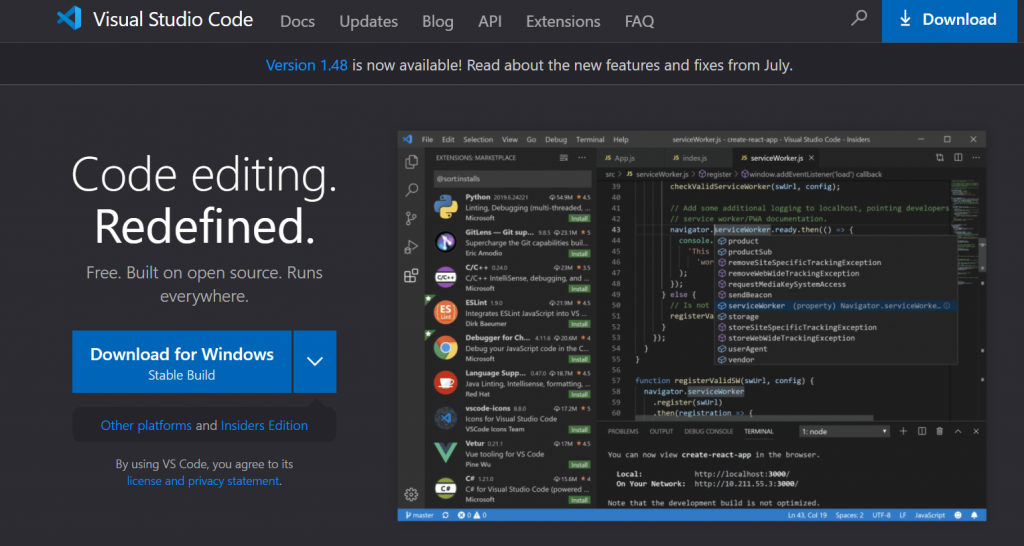Open the Insiders Edition link
The width and height of the screenshot is (1024, 546).
264,425
